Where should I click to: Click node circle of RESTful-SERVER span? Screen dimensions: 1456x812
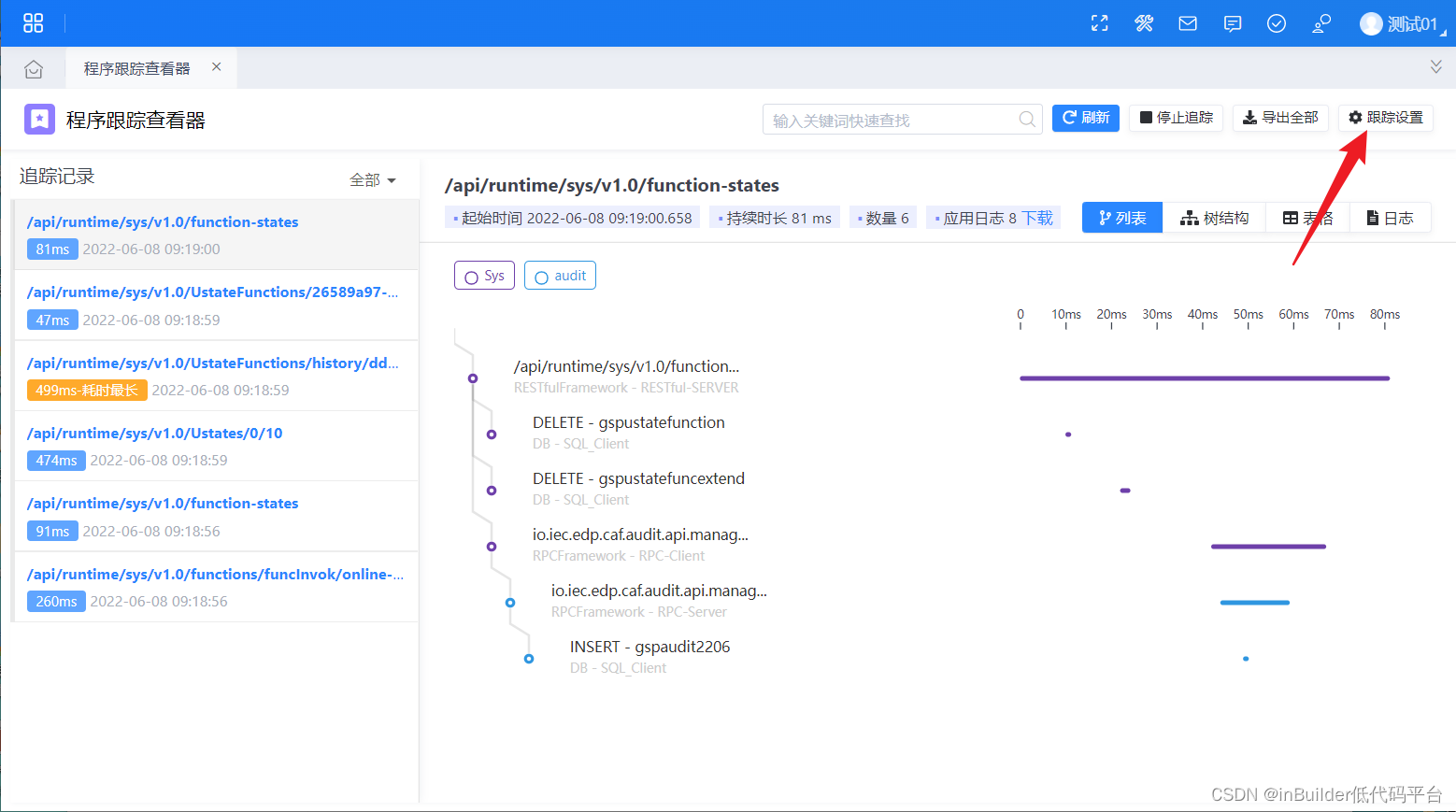tap(473, 378)
